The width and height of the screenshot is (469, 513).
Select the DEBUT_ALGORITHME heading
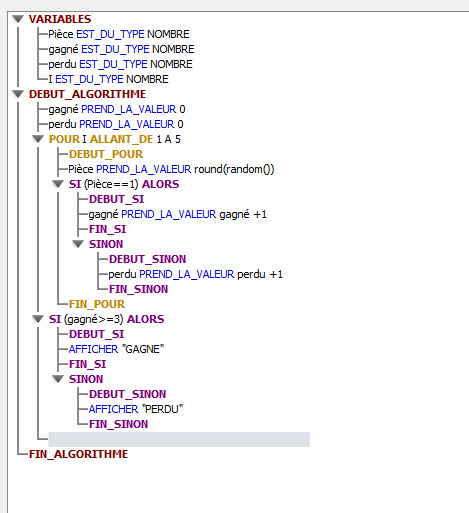(87, 94)
